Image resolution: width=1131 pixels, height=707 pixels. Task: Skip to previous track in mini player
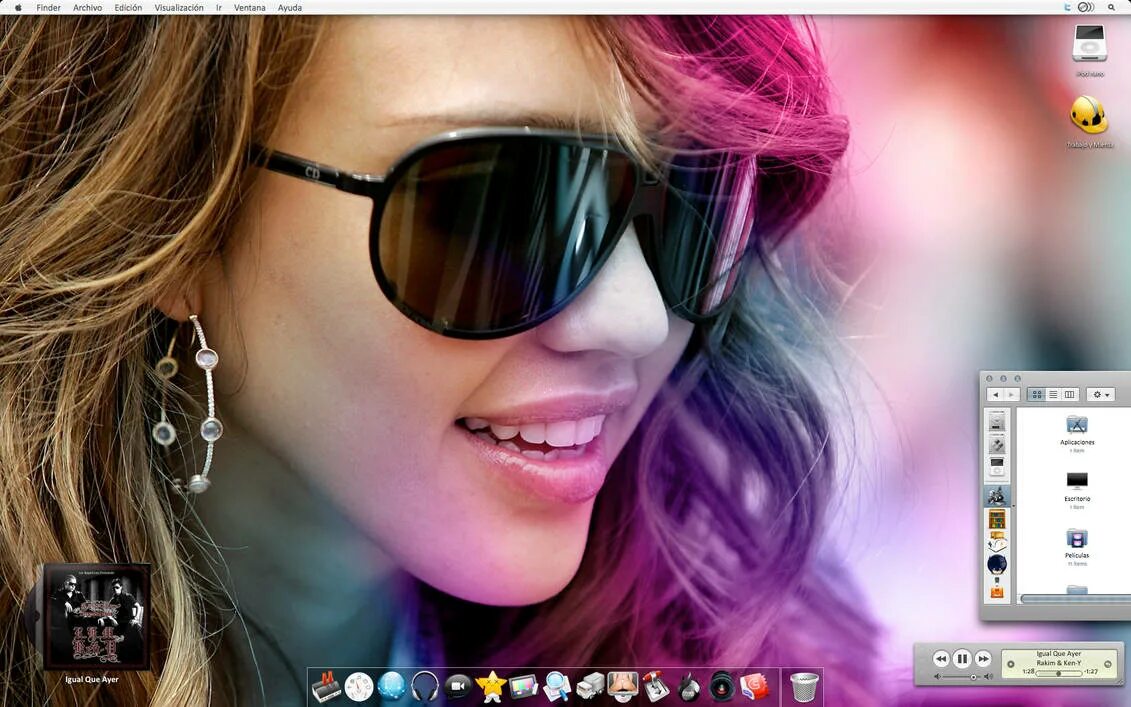pyautogui.click(x=941, y=659)
